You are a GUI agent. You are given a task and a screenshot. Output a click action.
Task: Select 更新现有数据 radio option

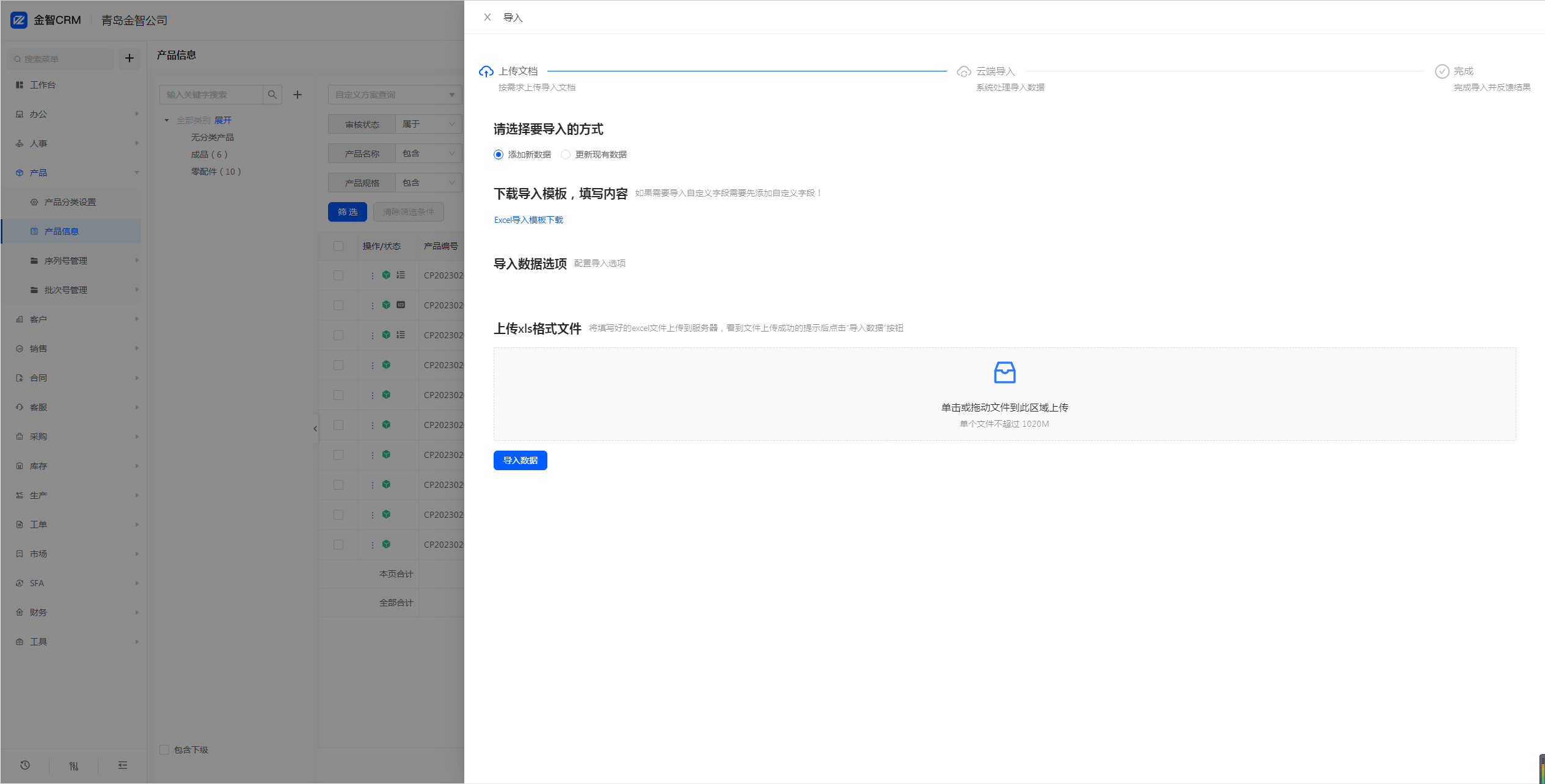pyautogui.click(x=566, y=154)
